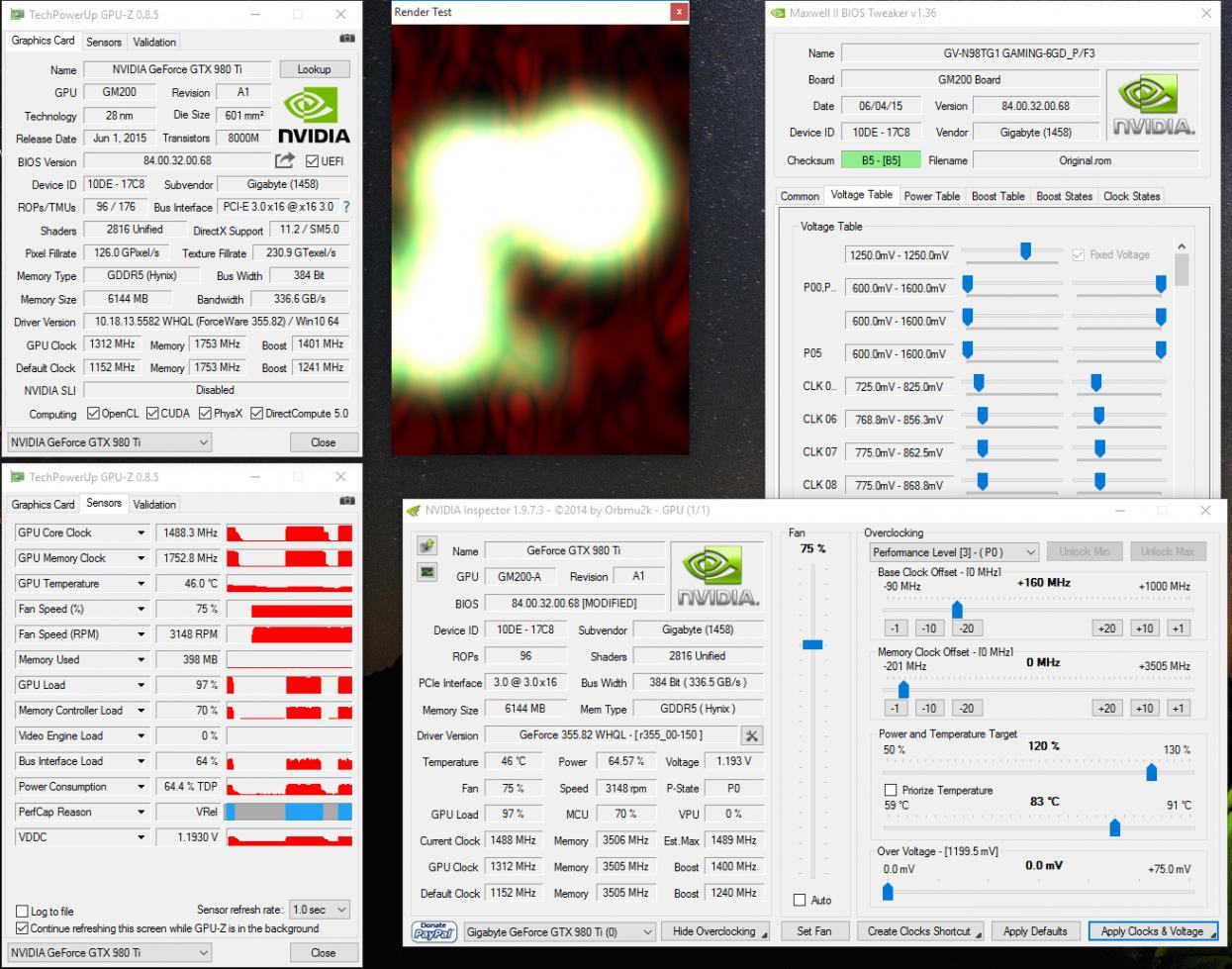
Task: Toggle the UEFI checkbox
Action: point(312,160)
